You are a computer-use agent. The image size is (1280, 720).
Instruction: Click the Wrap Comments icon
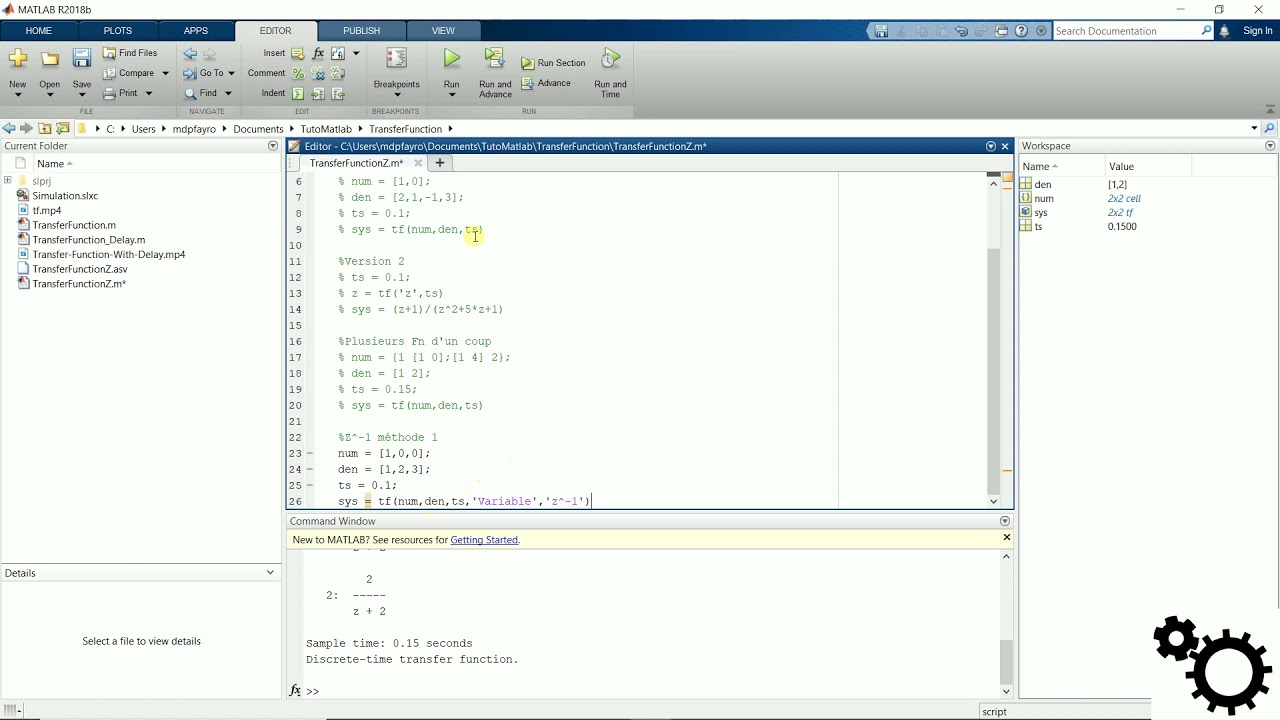coord(338,73)
